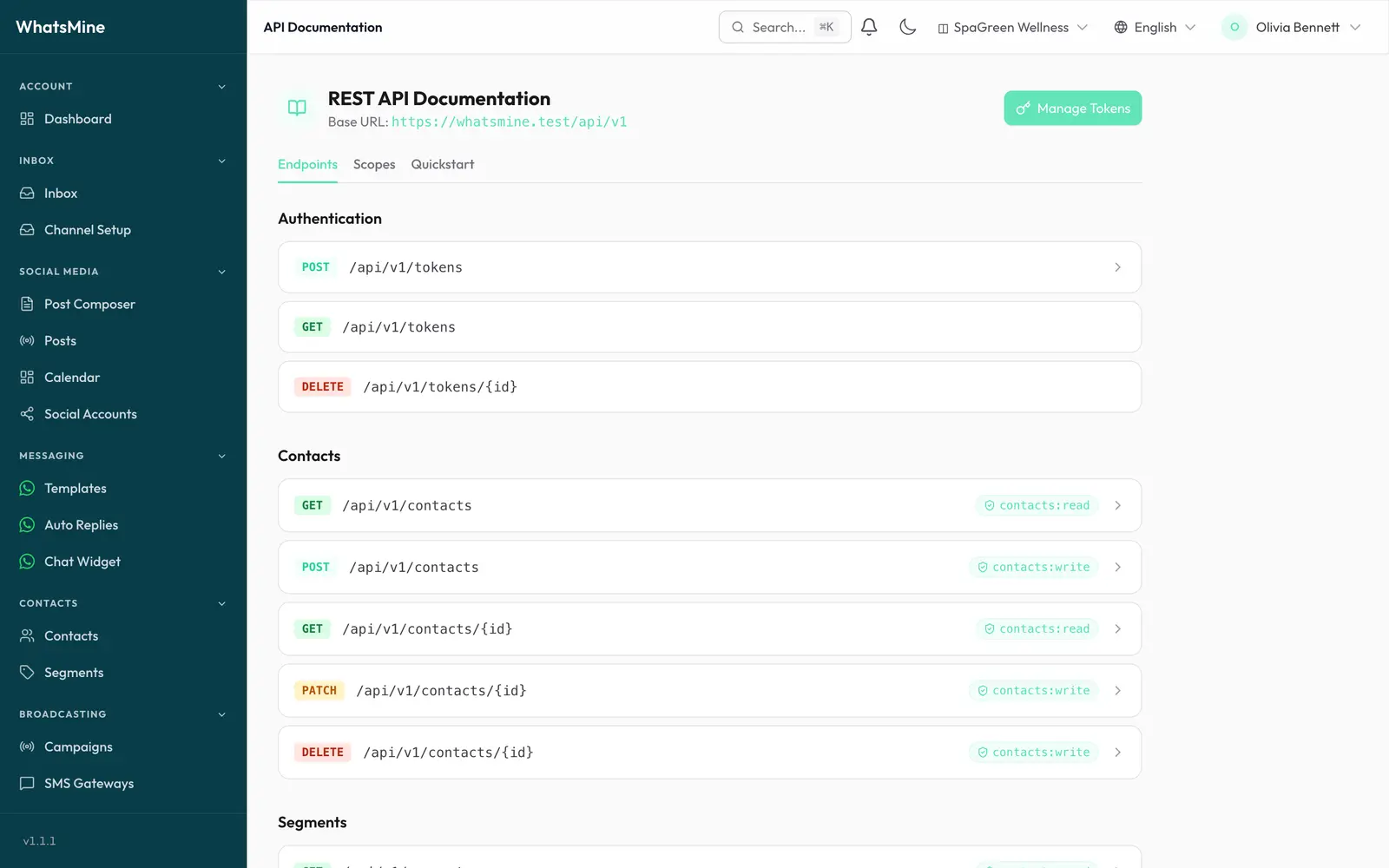Expand the PATCH /api/v1/contacts/{id} endpoint
Image resolution: width=1389 pixels, height=868 pixels.
point(709,691)
